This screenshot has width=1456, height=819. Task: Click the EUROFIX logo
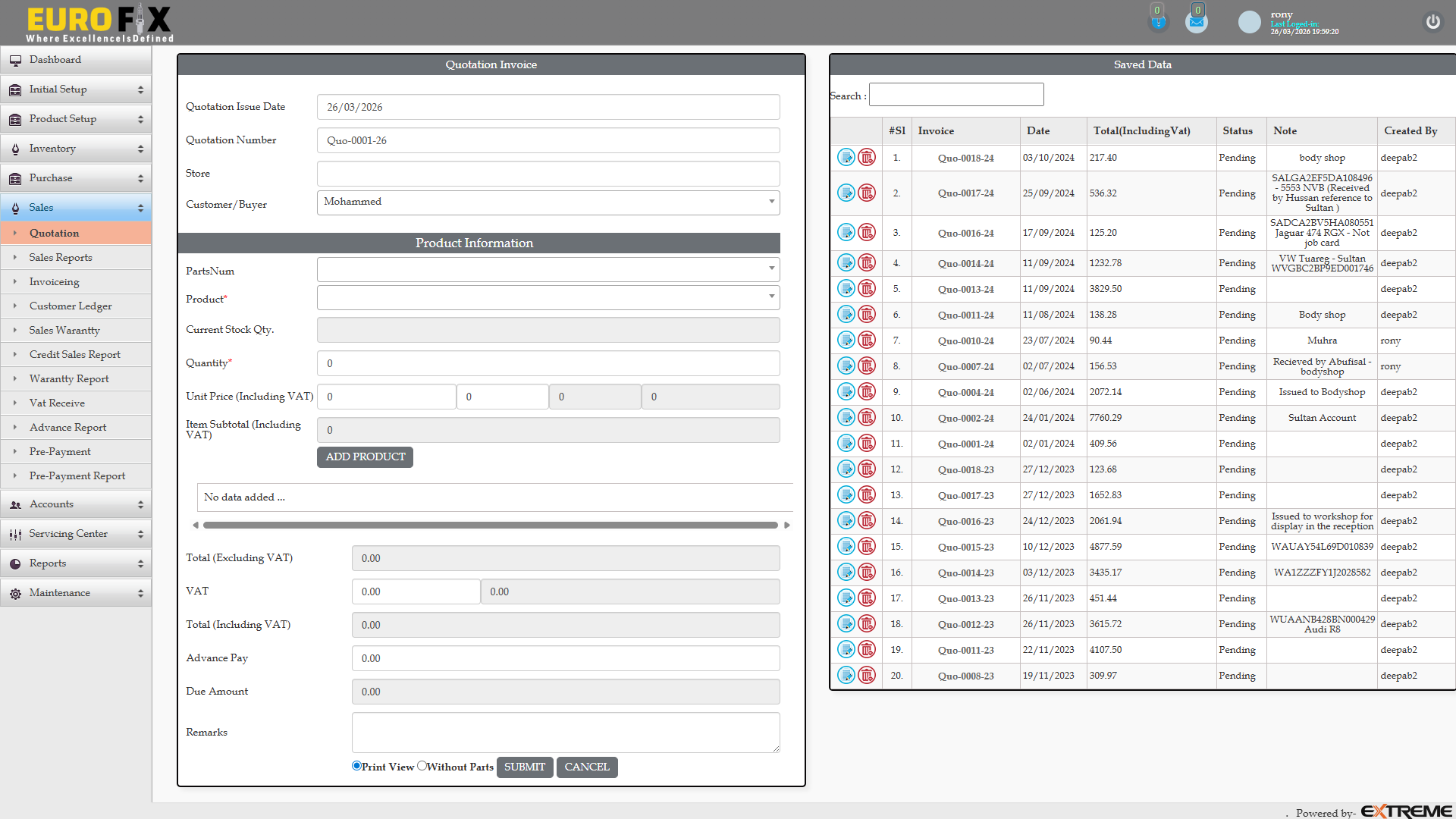97,22
